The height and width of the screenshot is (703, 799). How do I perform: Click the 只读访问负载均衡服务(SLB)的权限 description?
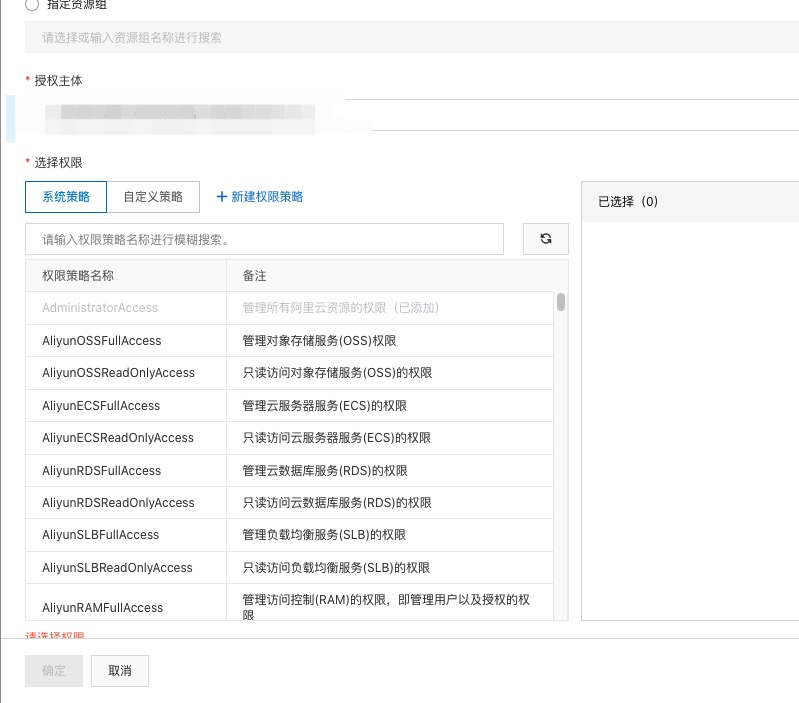(336, 567)
